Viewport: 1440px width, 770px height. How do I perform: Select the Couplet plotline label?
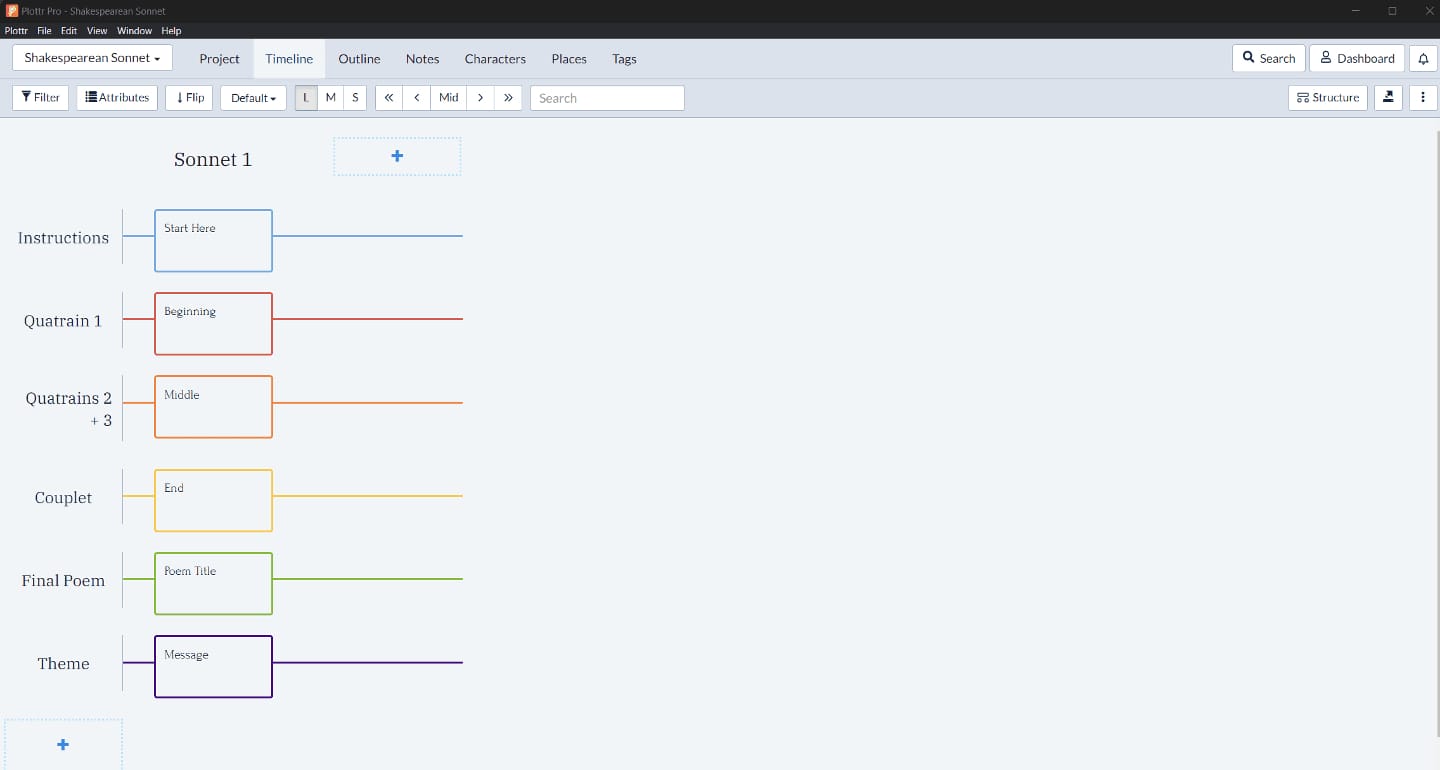tap(63, 497)
